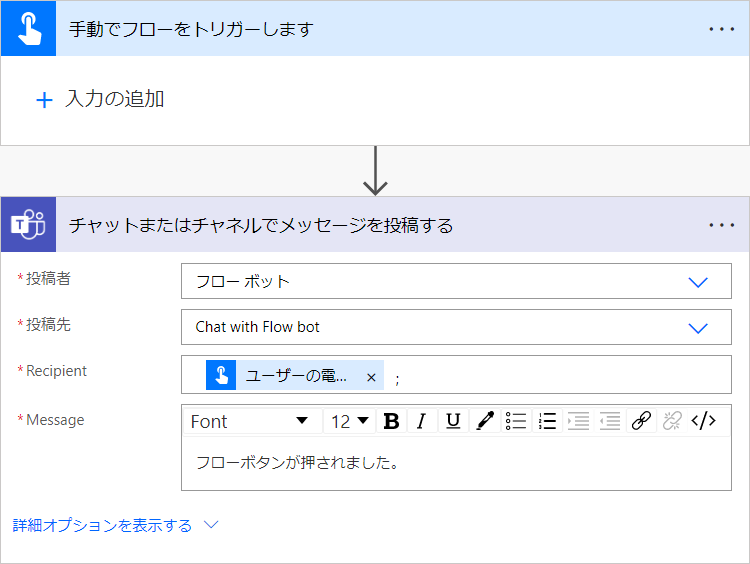The height and width of the screenshot is (564, 750).
Task: Open the text highlight color pen
Action: click(485, 421)
